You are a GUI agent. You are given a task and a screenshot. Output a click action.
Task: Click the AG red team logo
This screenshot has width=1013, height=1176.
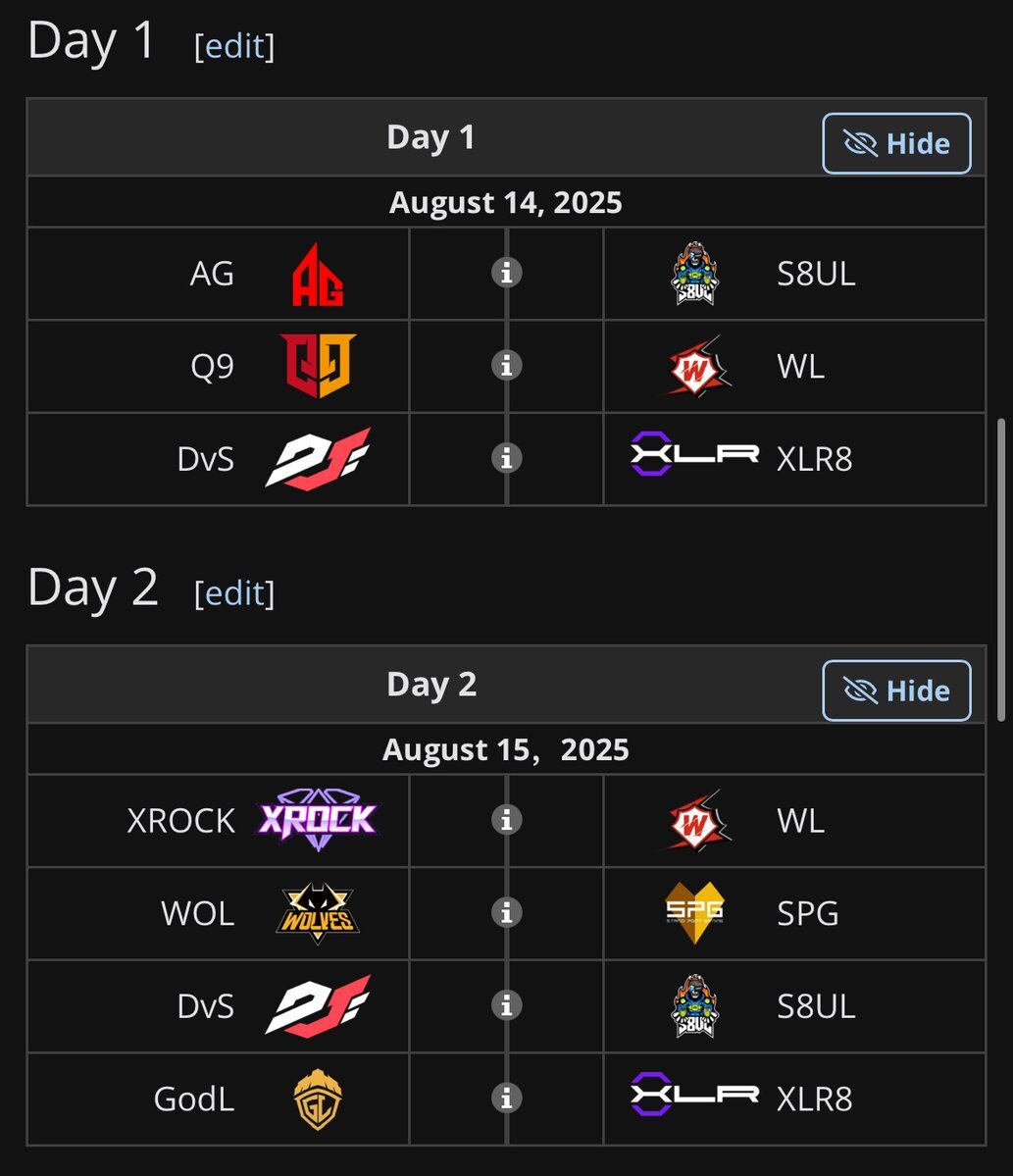point(318,275)
